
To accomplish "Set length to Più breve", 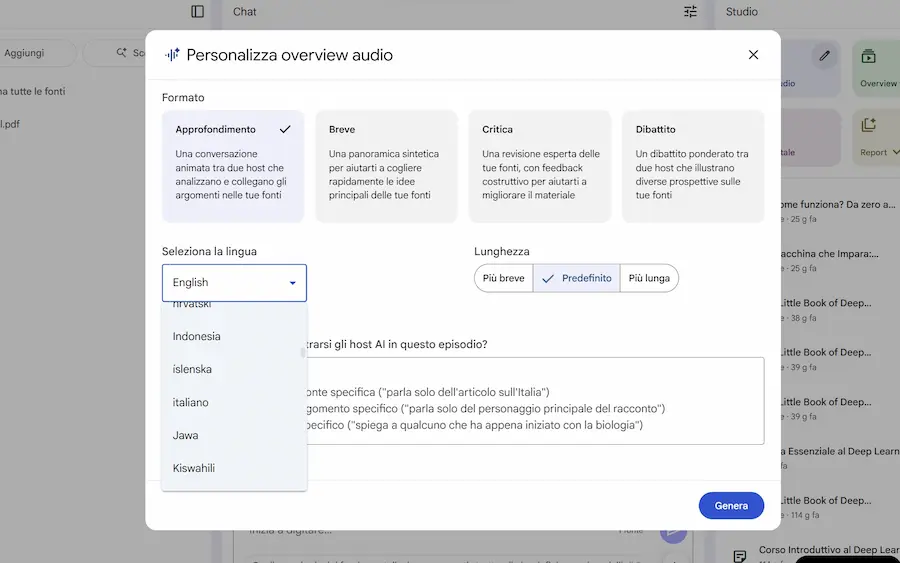I will pos(503,278).
